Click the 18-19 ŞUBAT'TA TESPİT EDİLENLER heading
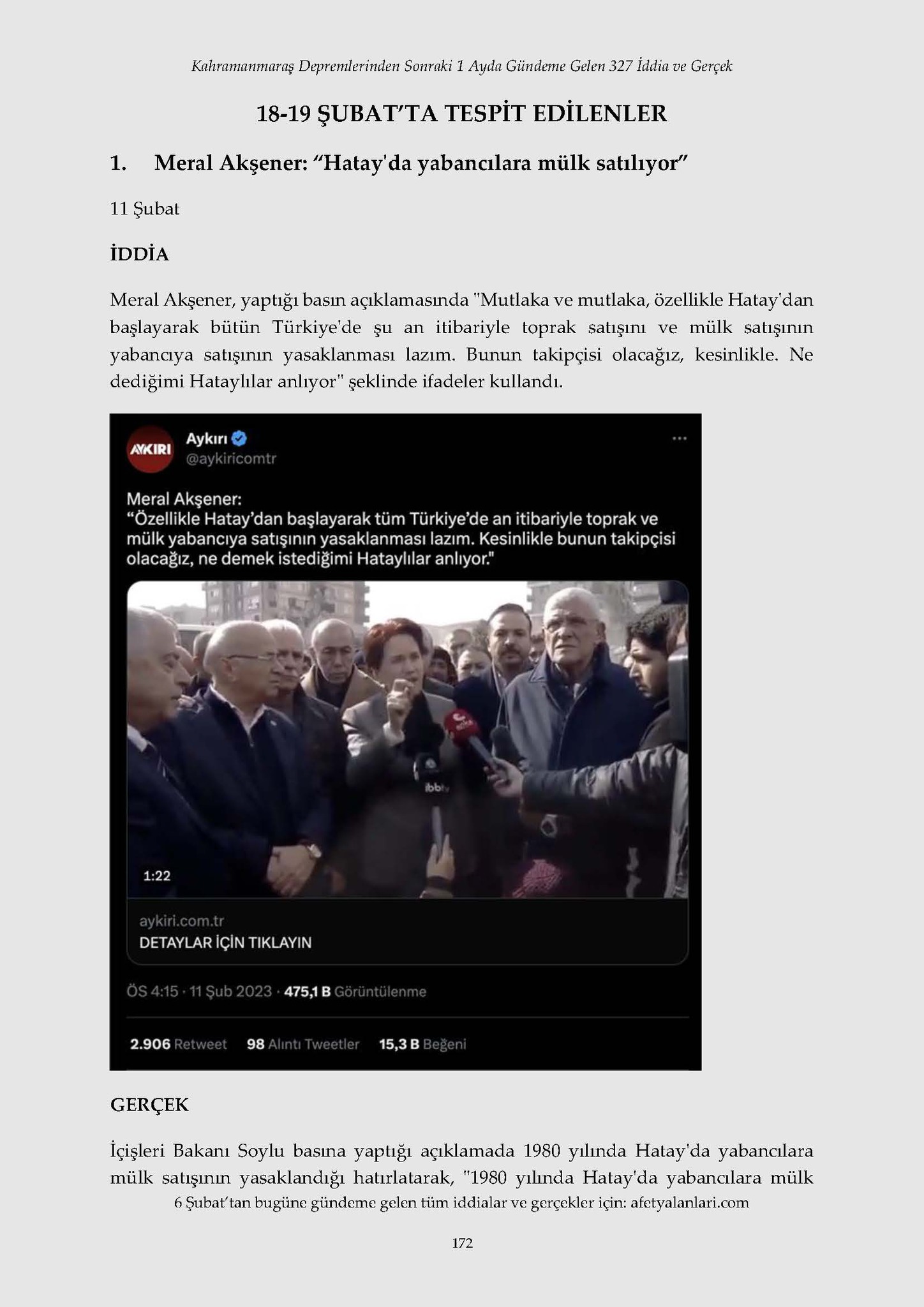924x1307 pixels. 461,114
